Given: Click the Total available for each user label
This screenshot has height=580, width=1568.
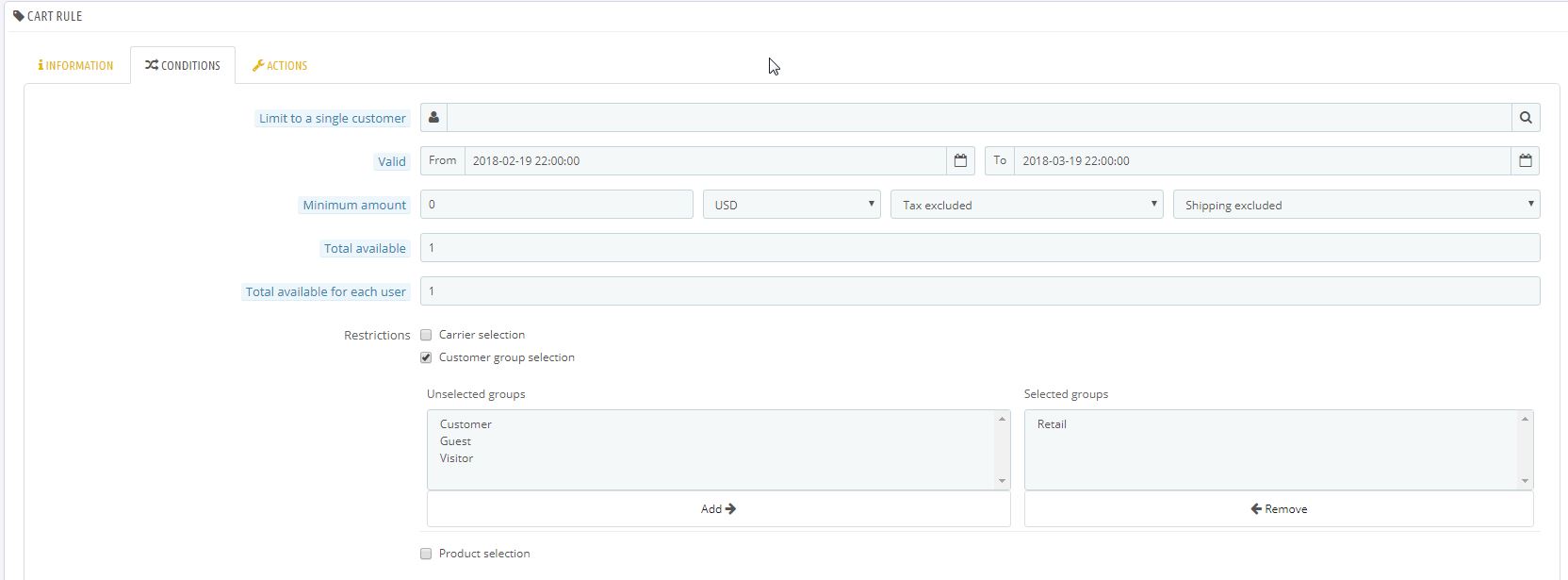Looking at the screenshot, I should point(326,291).
